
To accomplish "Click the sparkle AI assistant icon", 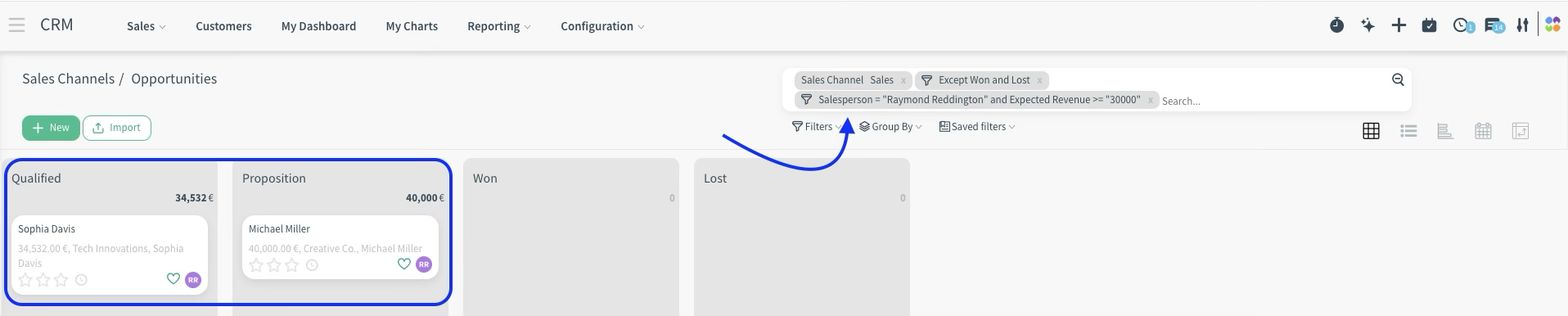I will point(1367,25).
